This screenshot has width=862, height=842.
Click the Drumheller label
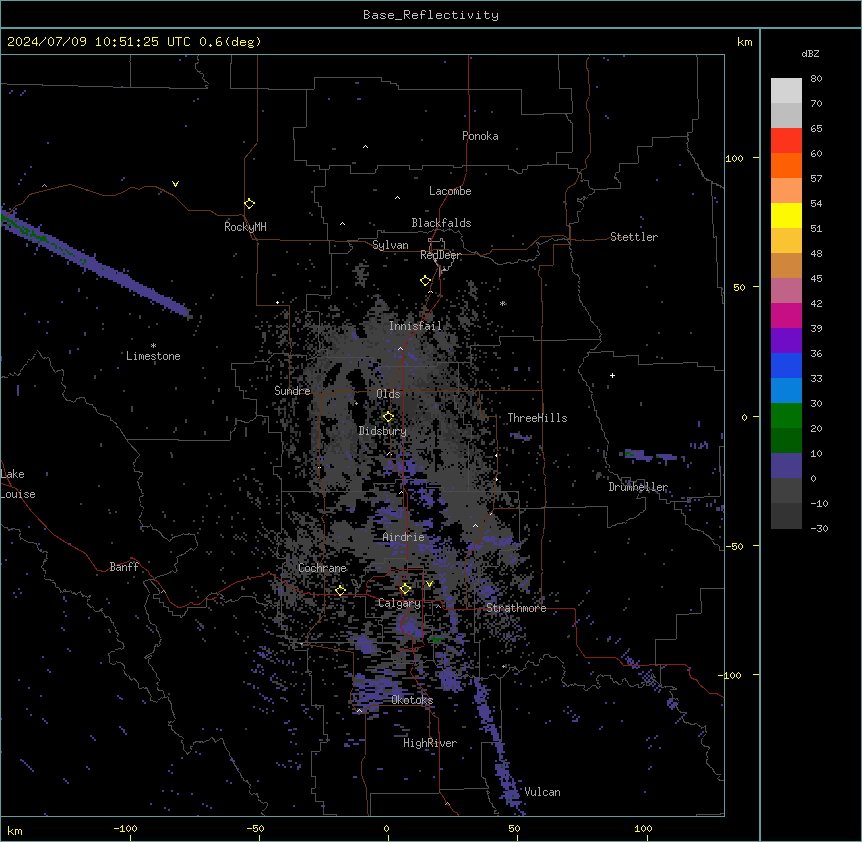[x=638, y=487]
